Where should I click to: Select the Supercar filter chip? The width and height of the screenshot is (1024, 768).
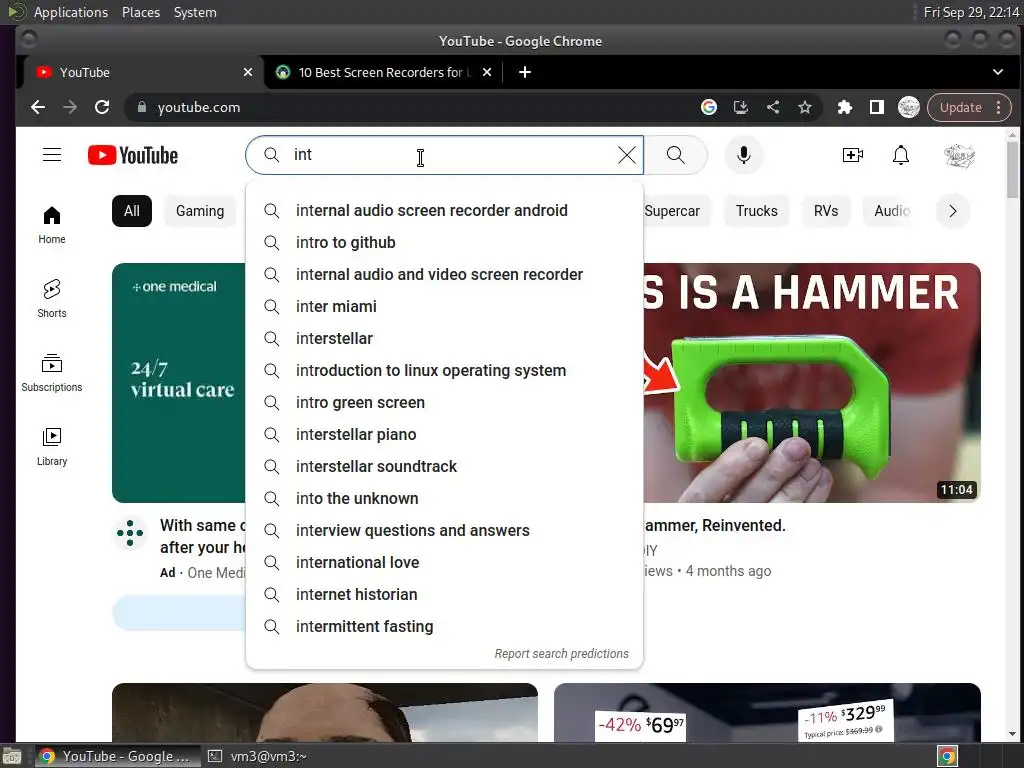point(672,211)
